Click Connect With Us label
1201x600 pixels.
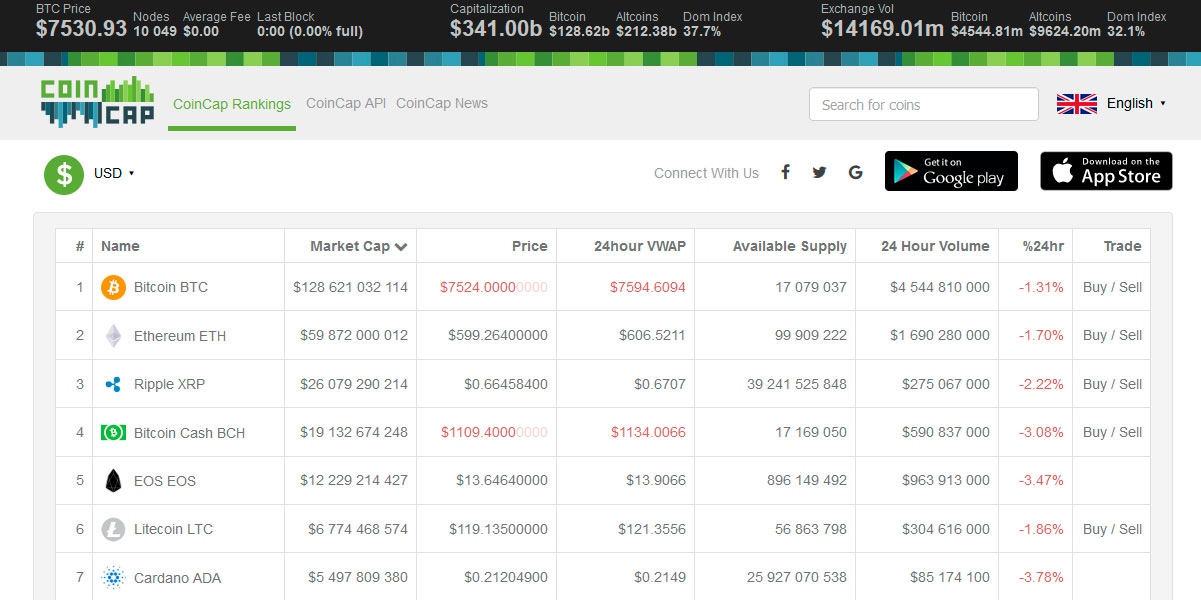(x=706, y=173)
